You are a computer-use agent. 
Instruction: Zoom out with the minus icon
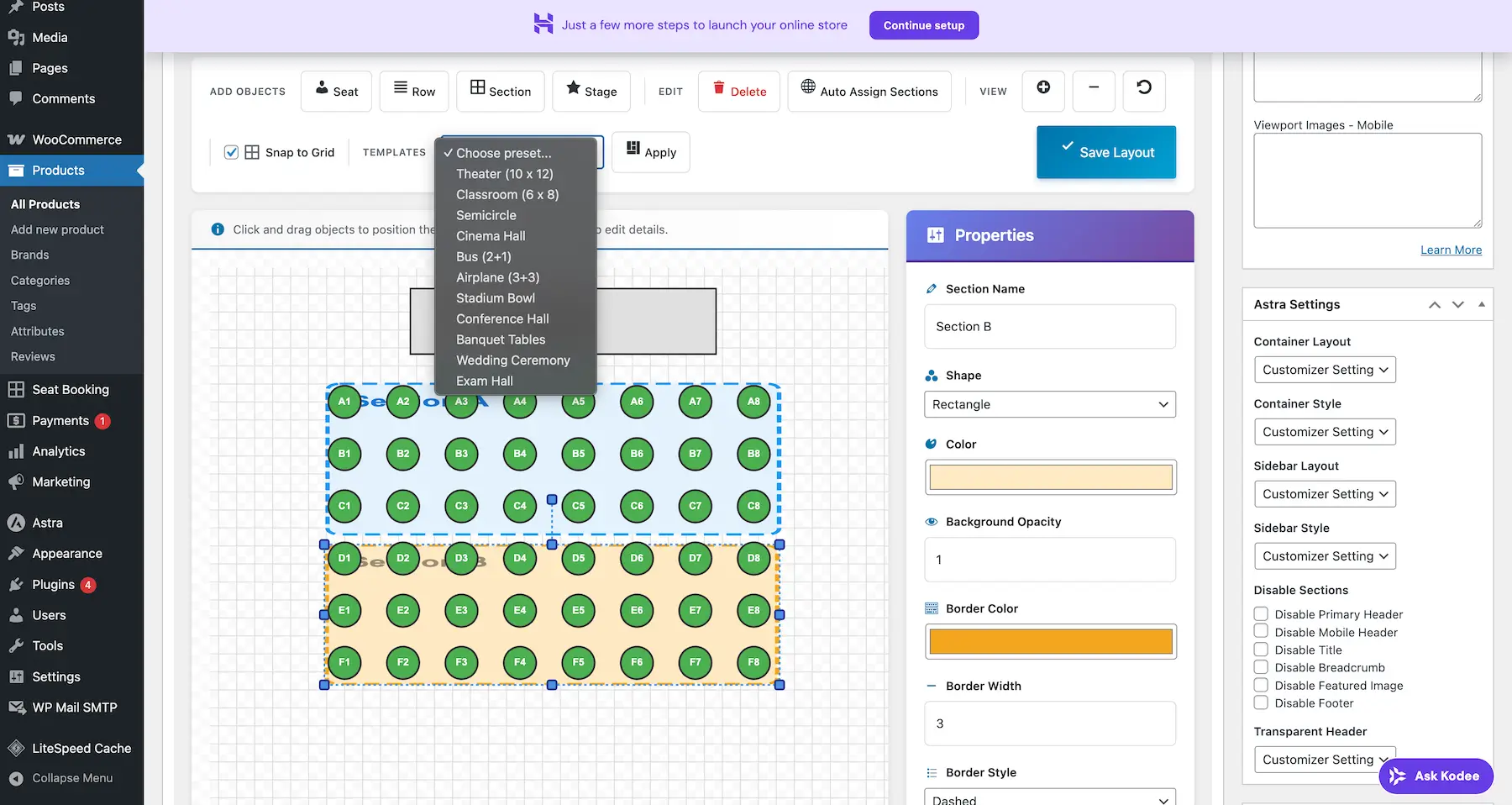pyautogui.click(x=1093, y=88)
